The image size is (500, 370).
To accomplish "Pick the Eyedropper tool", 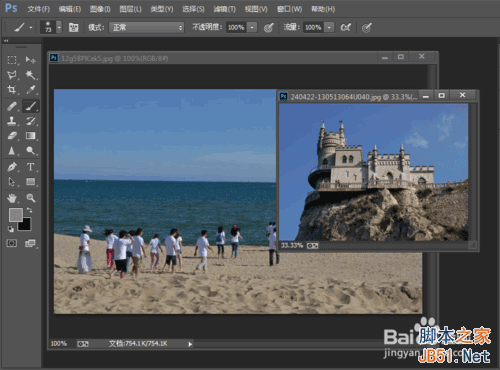I will pos(31,89).
